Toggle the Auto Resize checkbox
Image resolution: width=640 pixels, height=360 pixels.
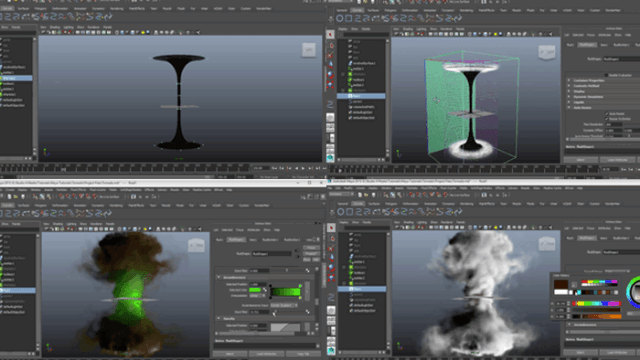[x=607, y=114]
